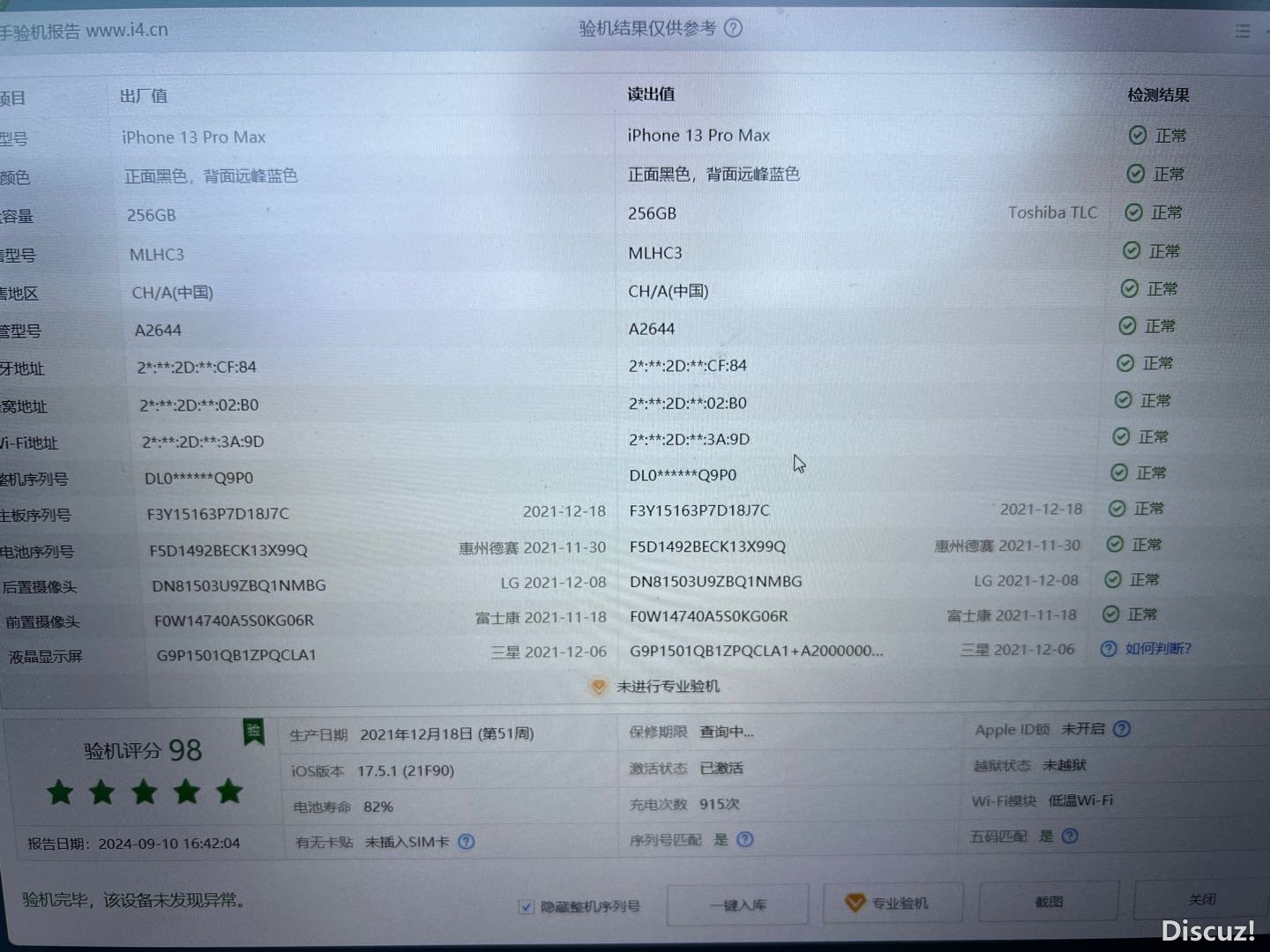The width and height of the screenshot is (1270, 952).
Task: Click the 验机完毕,该设备未发现异常 status message
Action: [133, 900]
